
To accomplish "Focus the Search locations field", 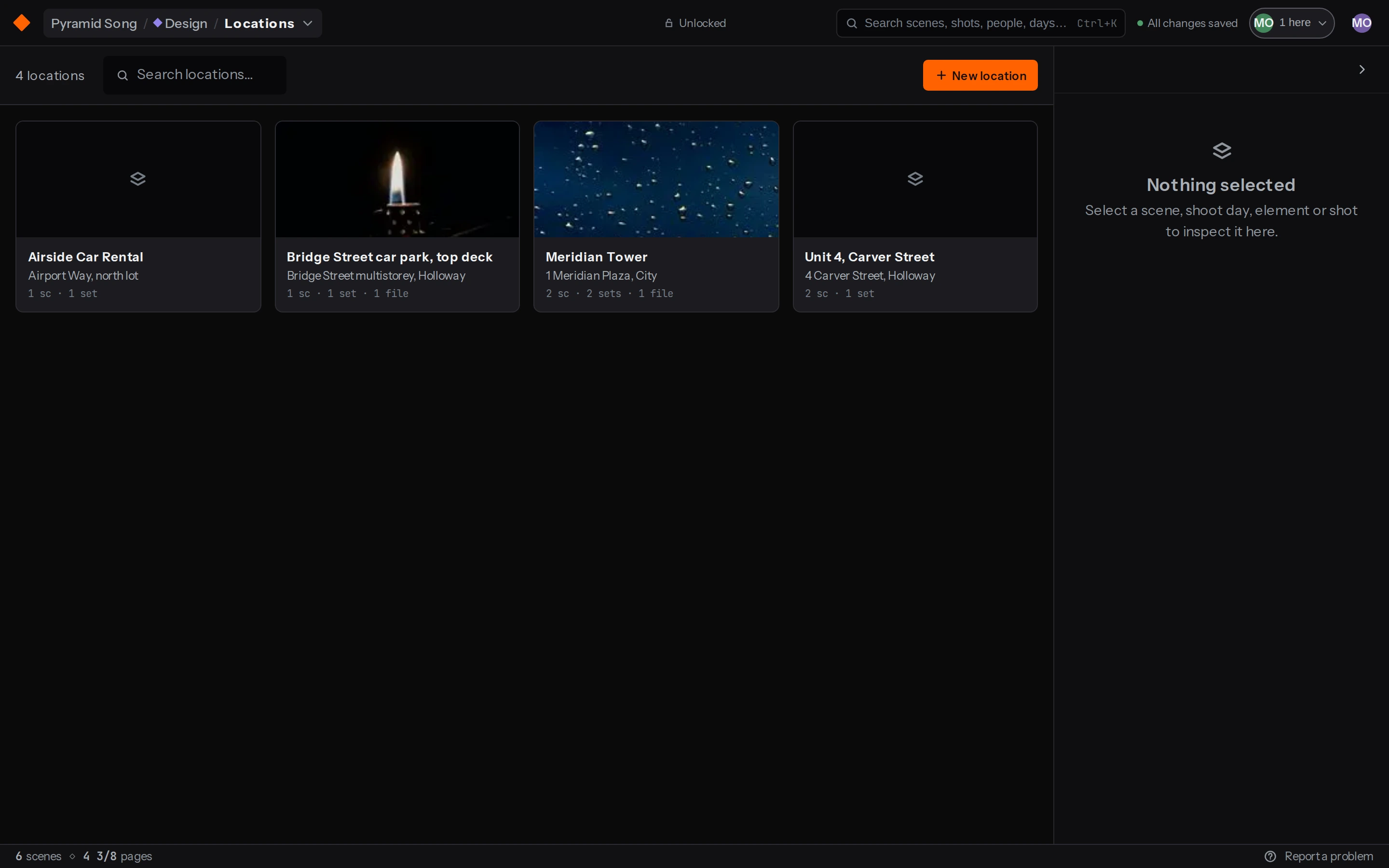I will (x=194, y=75).
